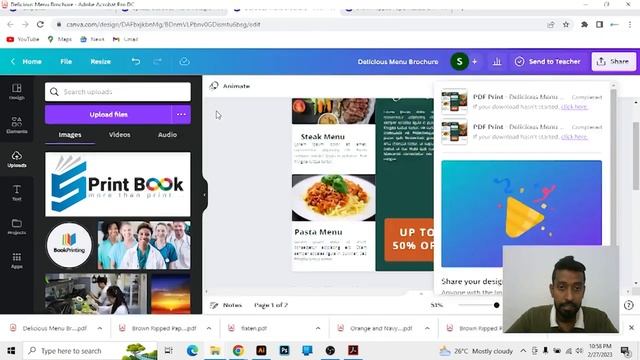
Task: Close the downloads bar
Action: click(x=631, y=328)
